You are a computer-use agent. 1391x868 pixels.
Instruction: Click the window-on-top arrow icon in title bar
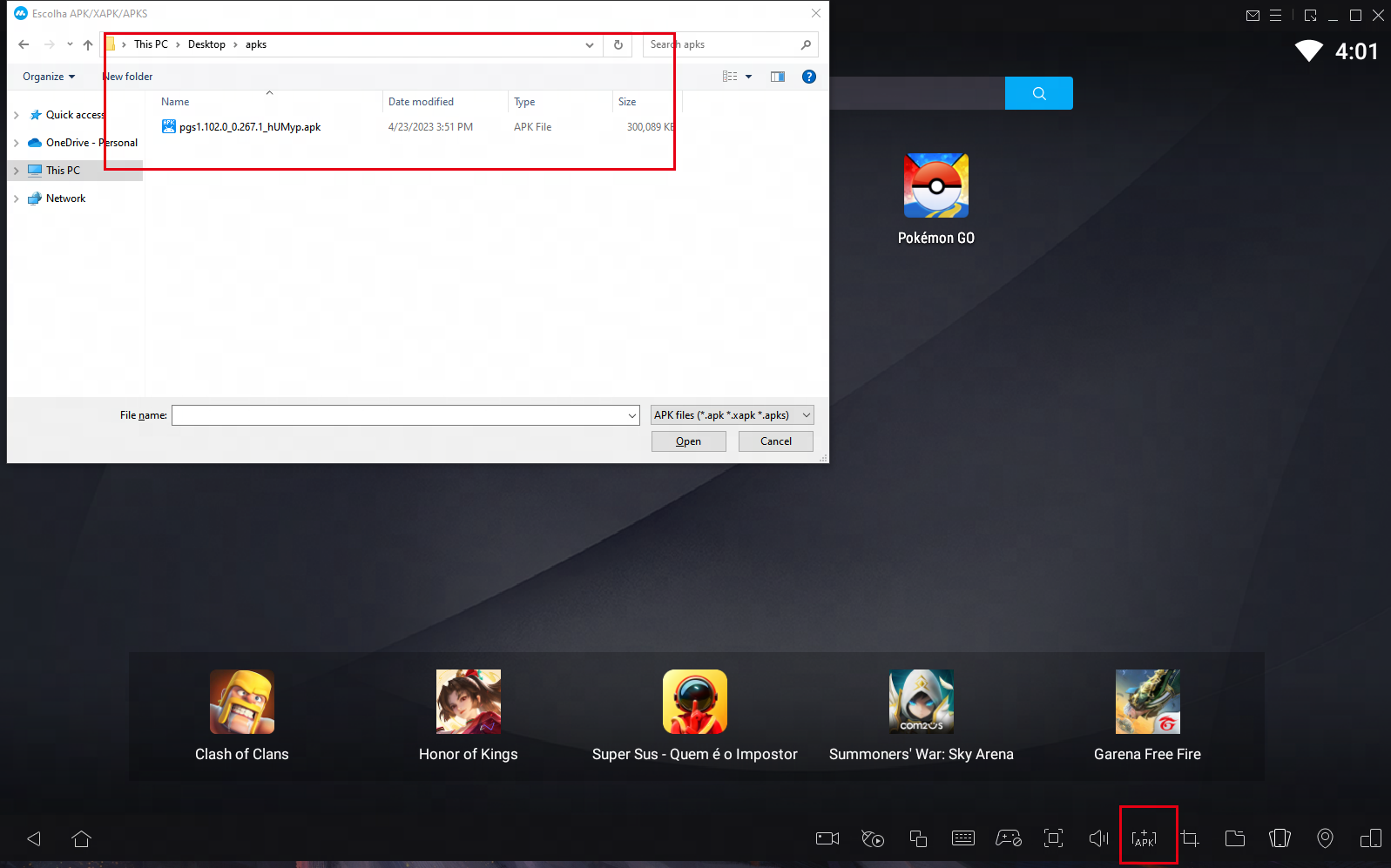(1310, 15)
